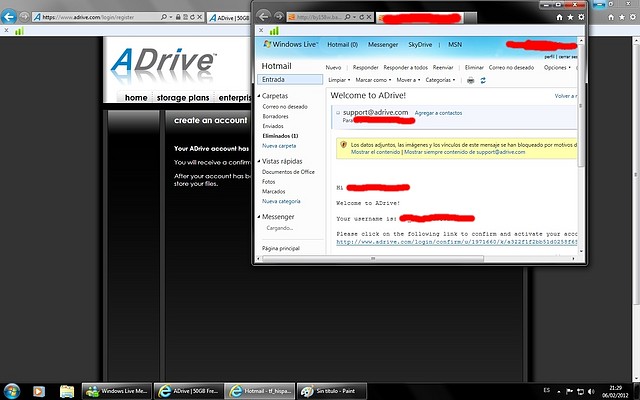640x400 pixels.
Task: Refresh the ADrive page
Action: point(192,17)
